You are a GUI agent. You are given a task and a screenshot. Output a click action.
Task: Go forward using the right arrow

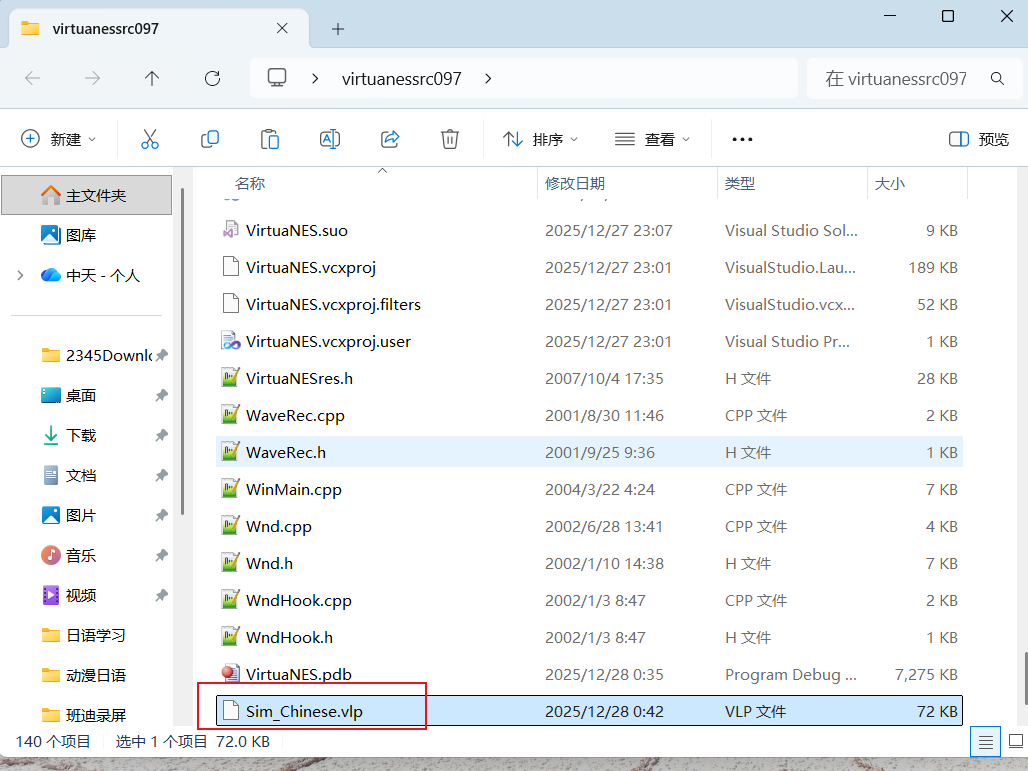tap(92, 79)
